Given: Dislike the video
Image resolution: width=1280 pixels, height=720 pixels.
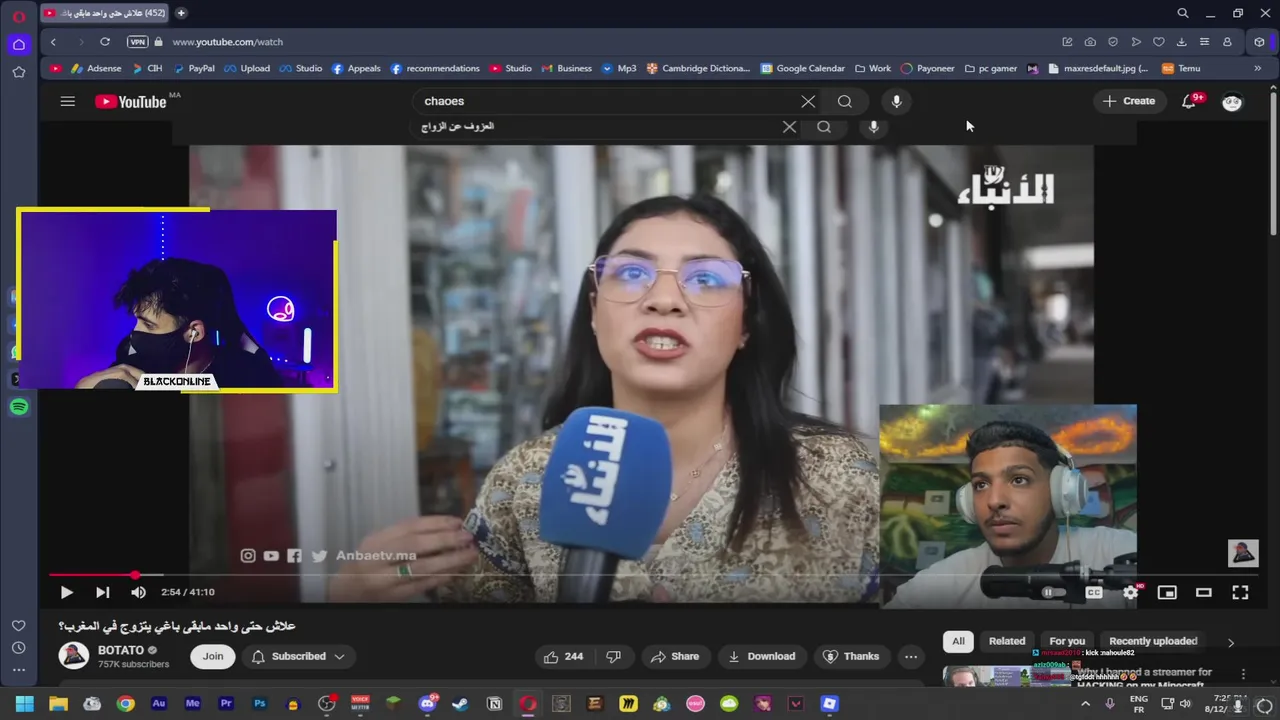Looking at the screenshot, I should (614, 656).
